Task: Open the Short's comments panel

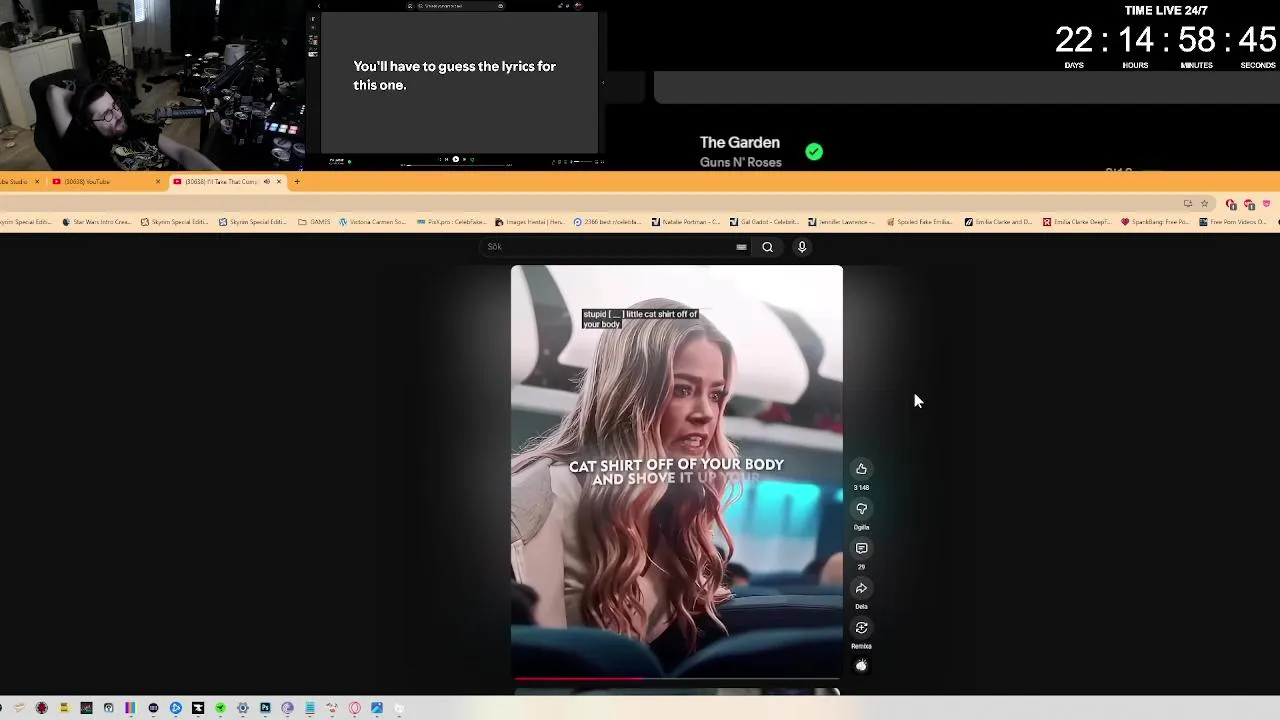Action: point(861,548)
